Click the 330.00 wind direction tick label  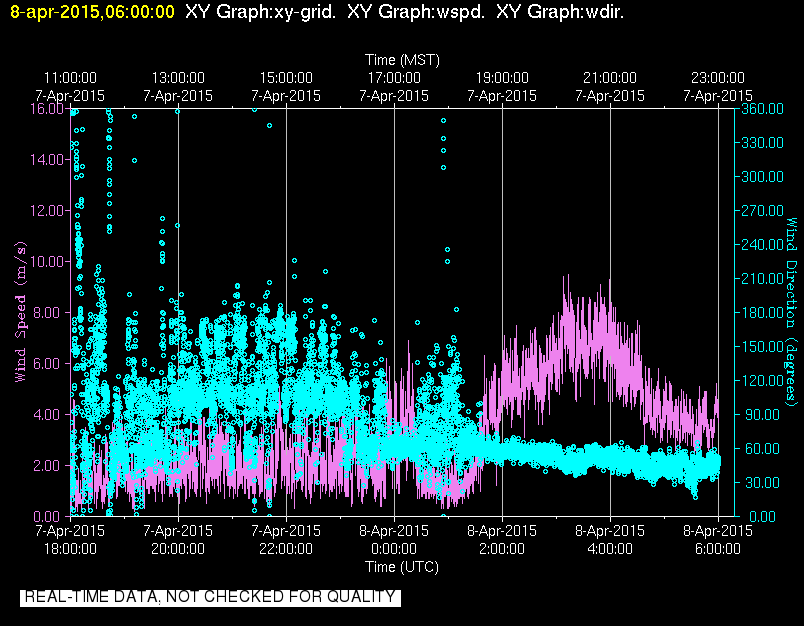pyautogui.click(x=762, y=143)
